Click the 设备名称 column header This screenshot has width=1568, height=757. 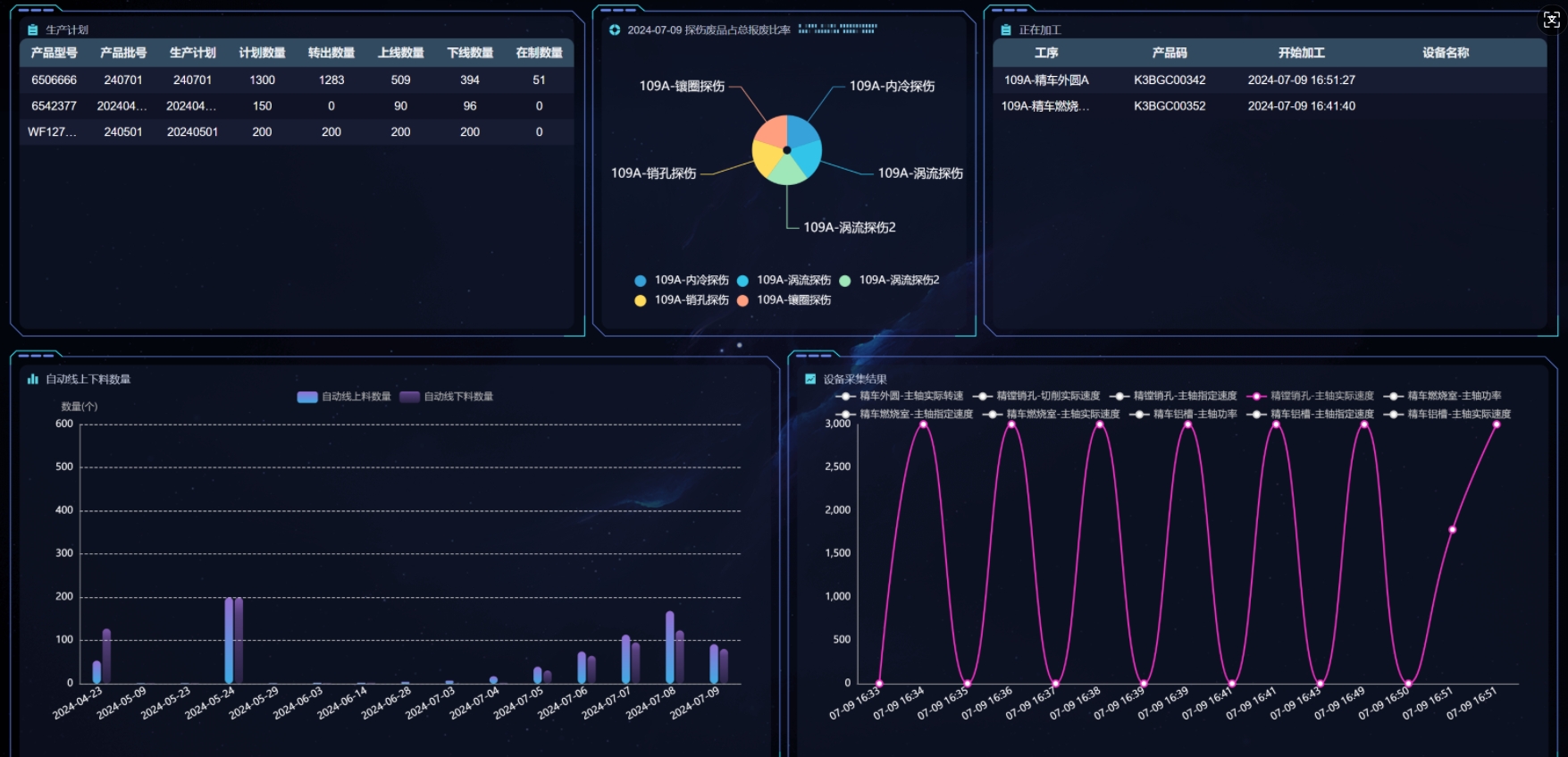1446,53
